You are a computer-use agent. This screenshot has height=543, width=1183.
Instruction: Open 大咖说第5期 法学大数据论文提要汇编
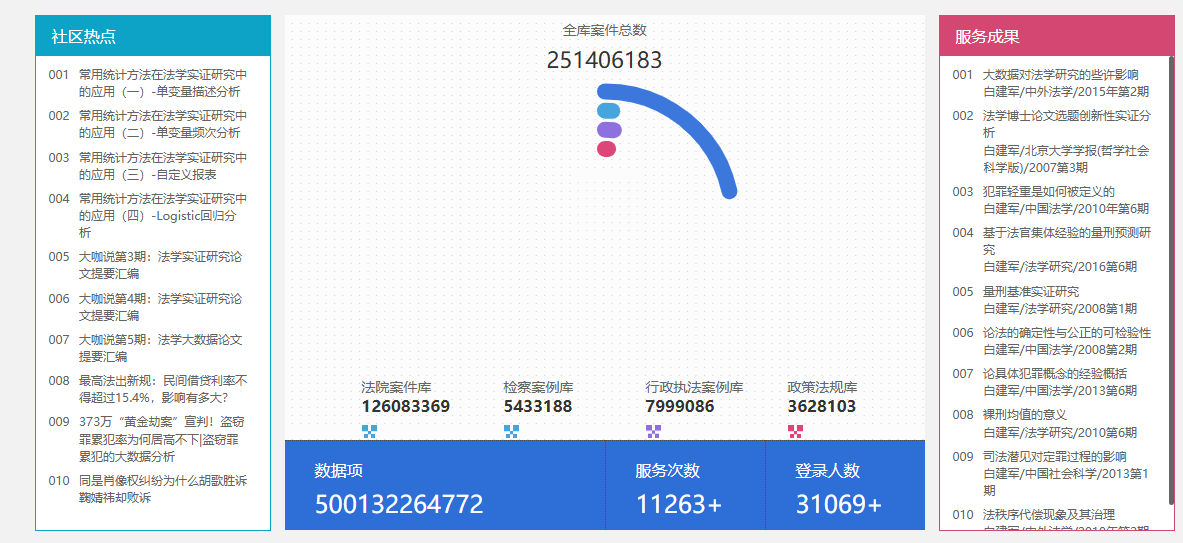click(x=160, y=348)
